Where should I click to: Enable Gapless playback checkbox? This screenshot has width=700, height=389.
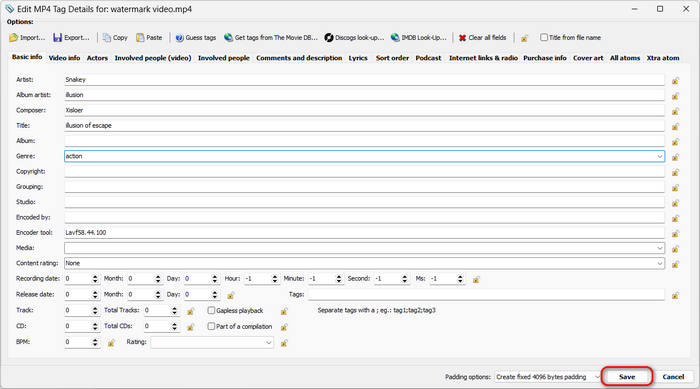tap(211, 310)
